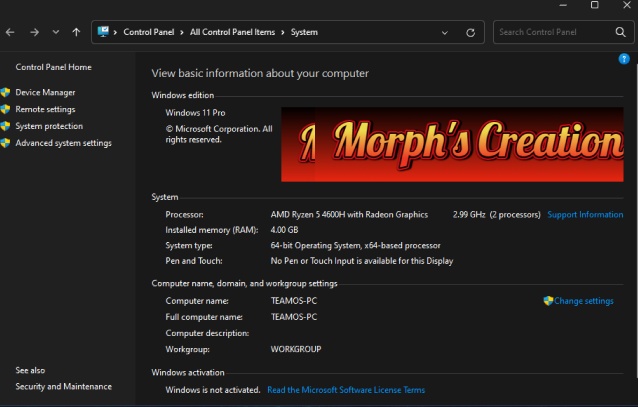Click the Morph's Creation banner image
Image resolution: width=638 pixels, height=407 pixels.
coord(452,144)
